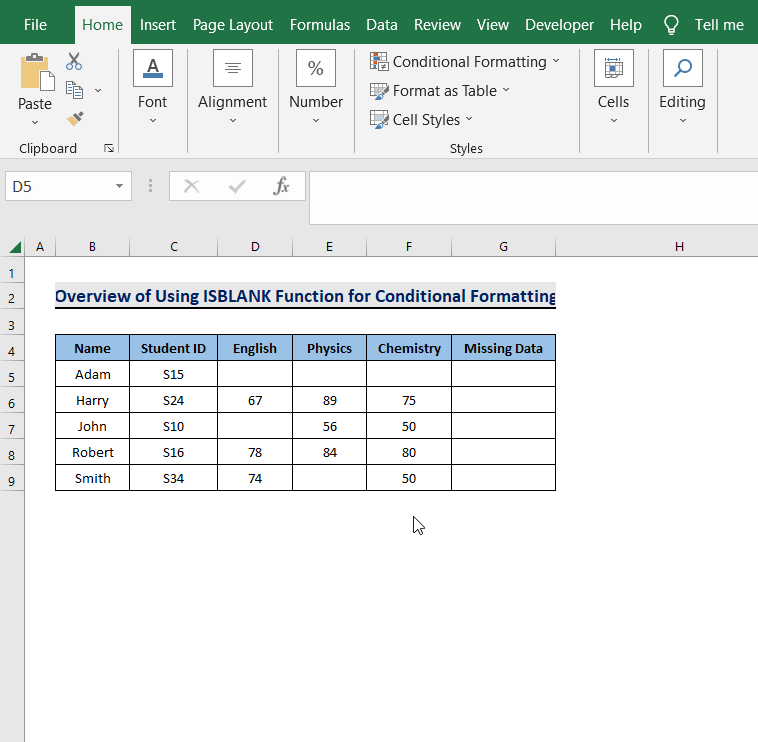Click the Cell Styles icon
The width and height of the screenshot is (758, 742).
(x=379, y=119)
